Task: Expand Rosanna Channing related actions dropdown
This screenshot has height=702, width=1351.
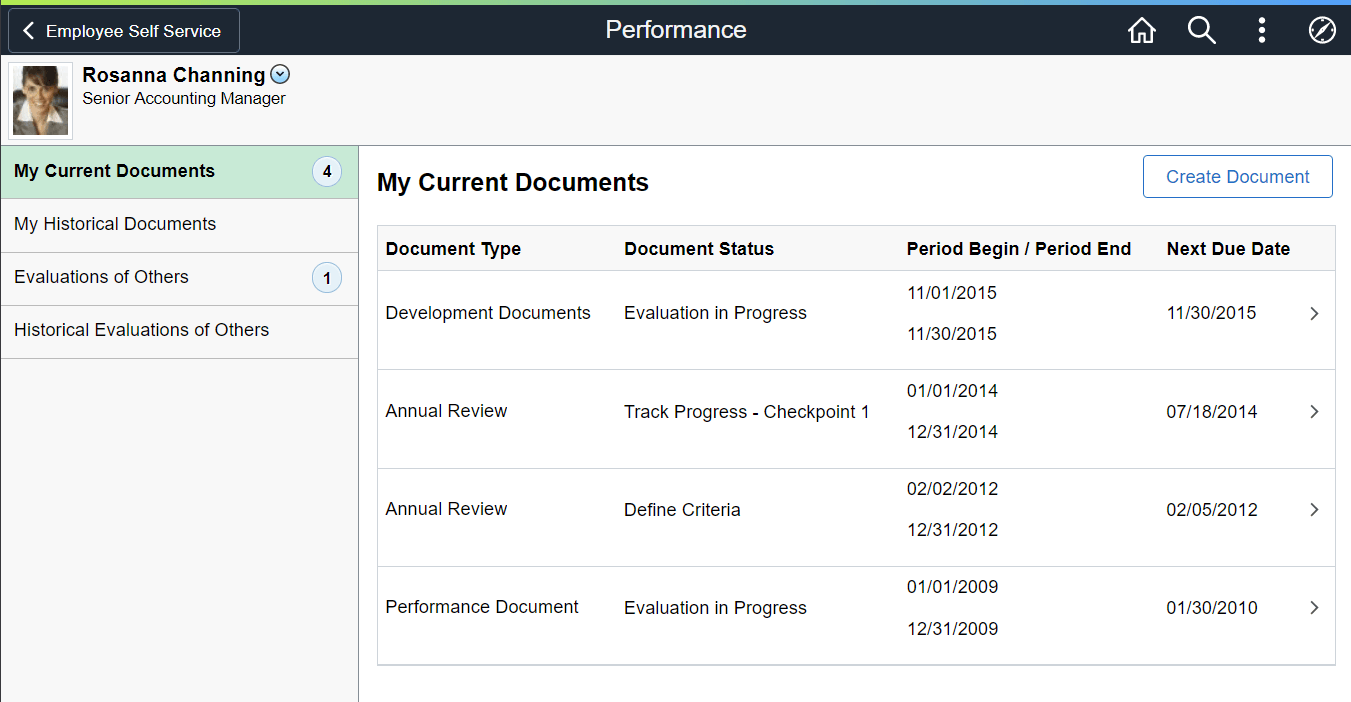Action: coord(280,74)
